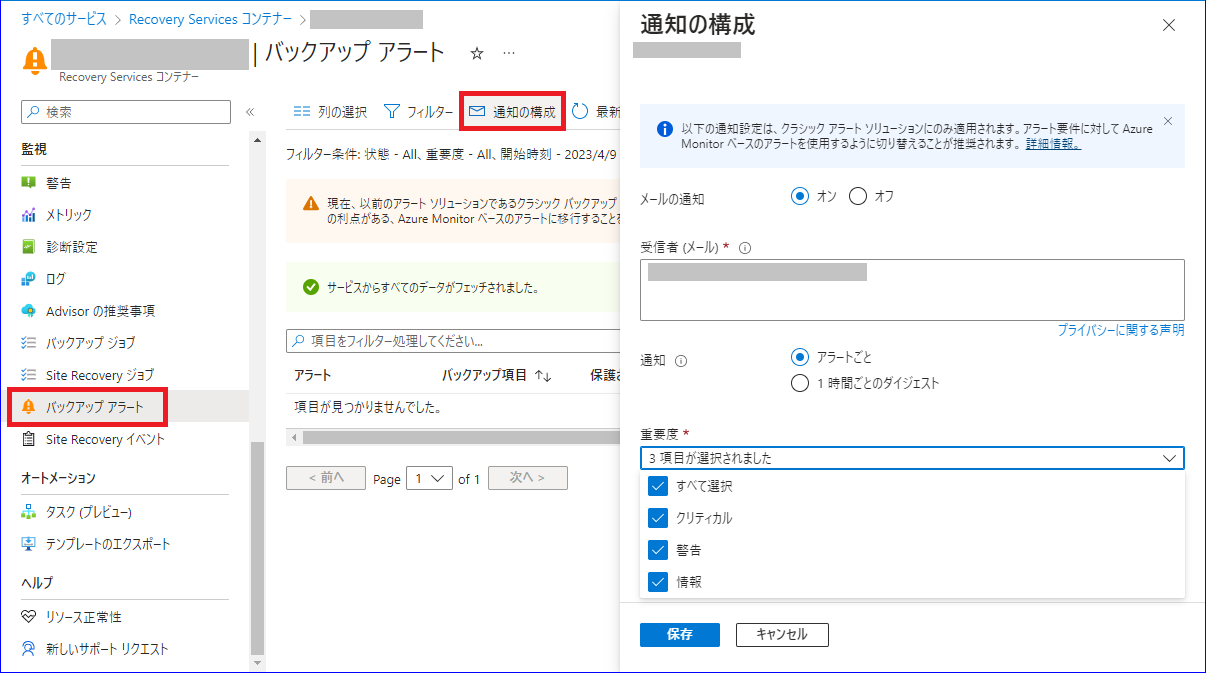
Task: Collapse the sidebar with the double chevron
Action: coord(250,112)
